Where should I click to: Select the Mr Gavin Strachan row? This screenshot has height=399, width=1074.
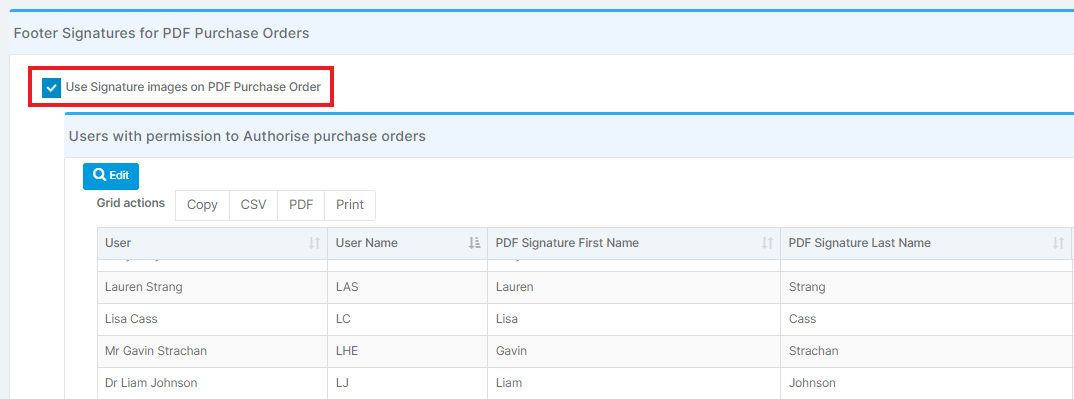pos(585,351)
